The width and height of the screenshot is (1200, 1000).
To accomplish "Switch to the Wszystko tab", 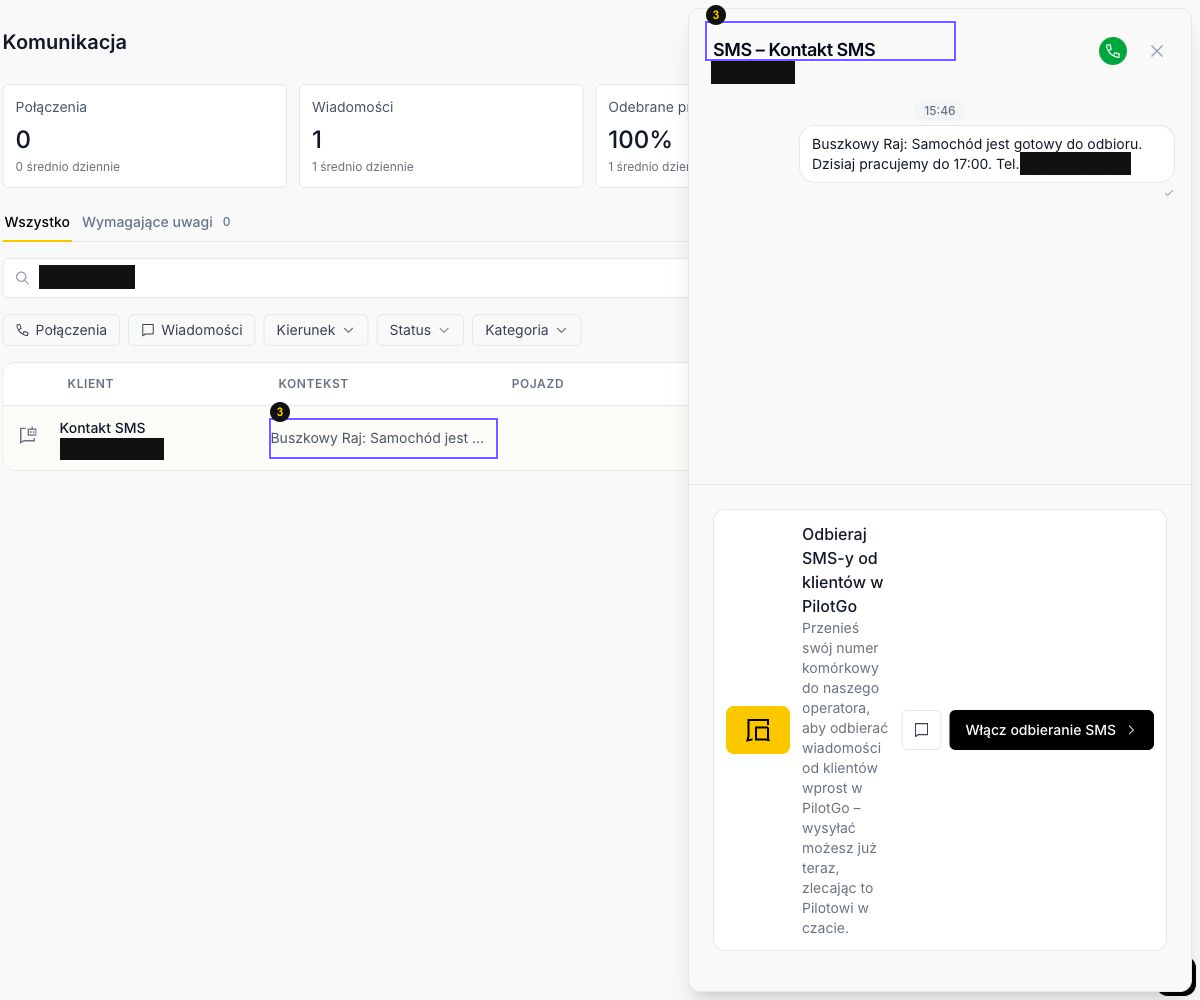I will [x=37, y=222].
